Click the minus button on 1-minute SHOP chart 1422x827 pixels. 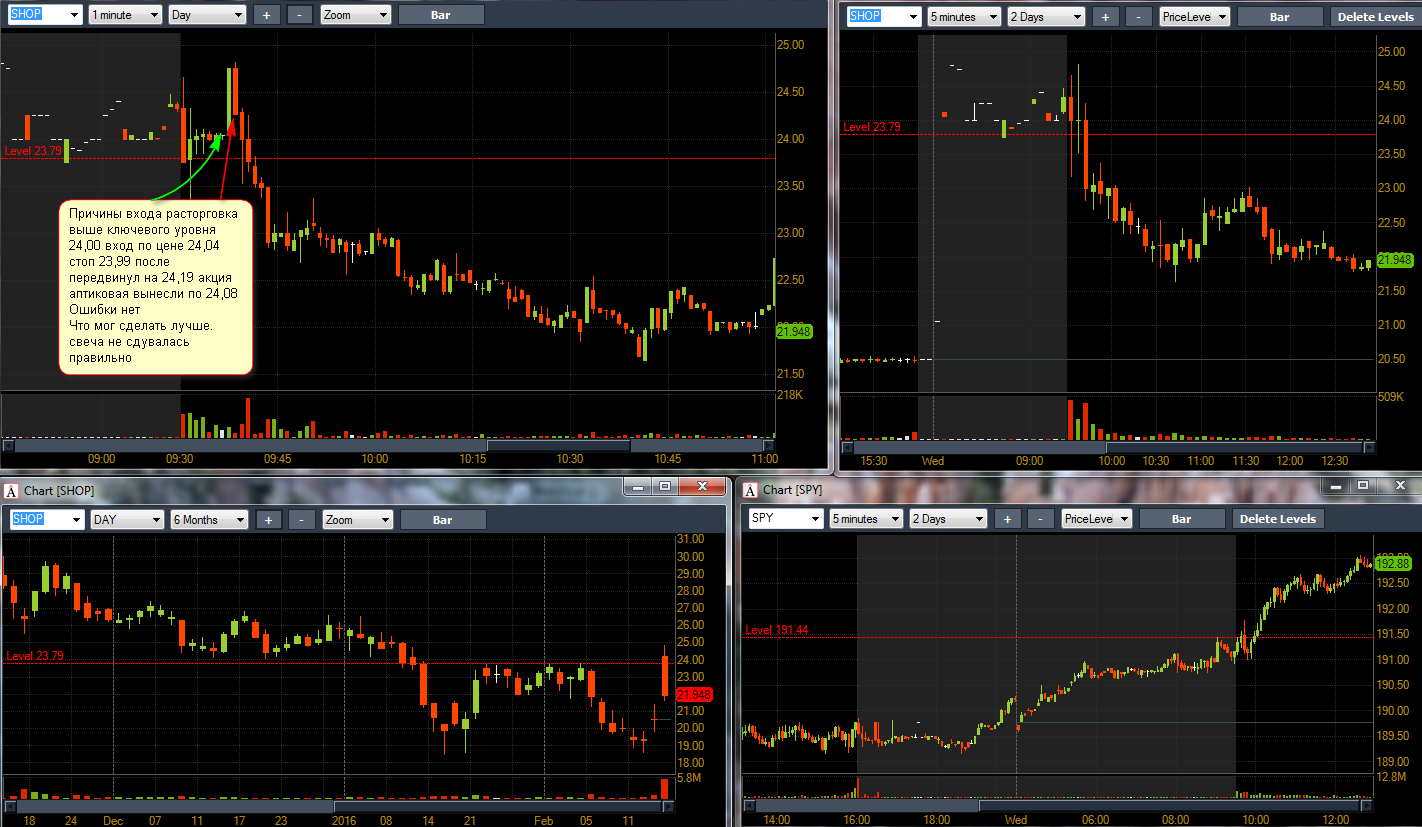(x=300, y=15)
